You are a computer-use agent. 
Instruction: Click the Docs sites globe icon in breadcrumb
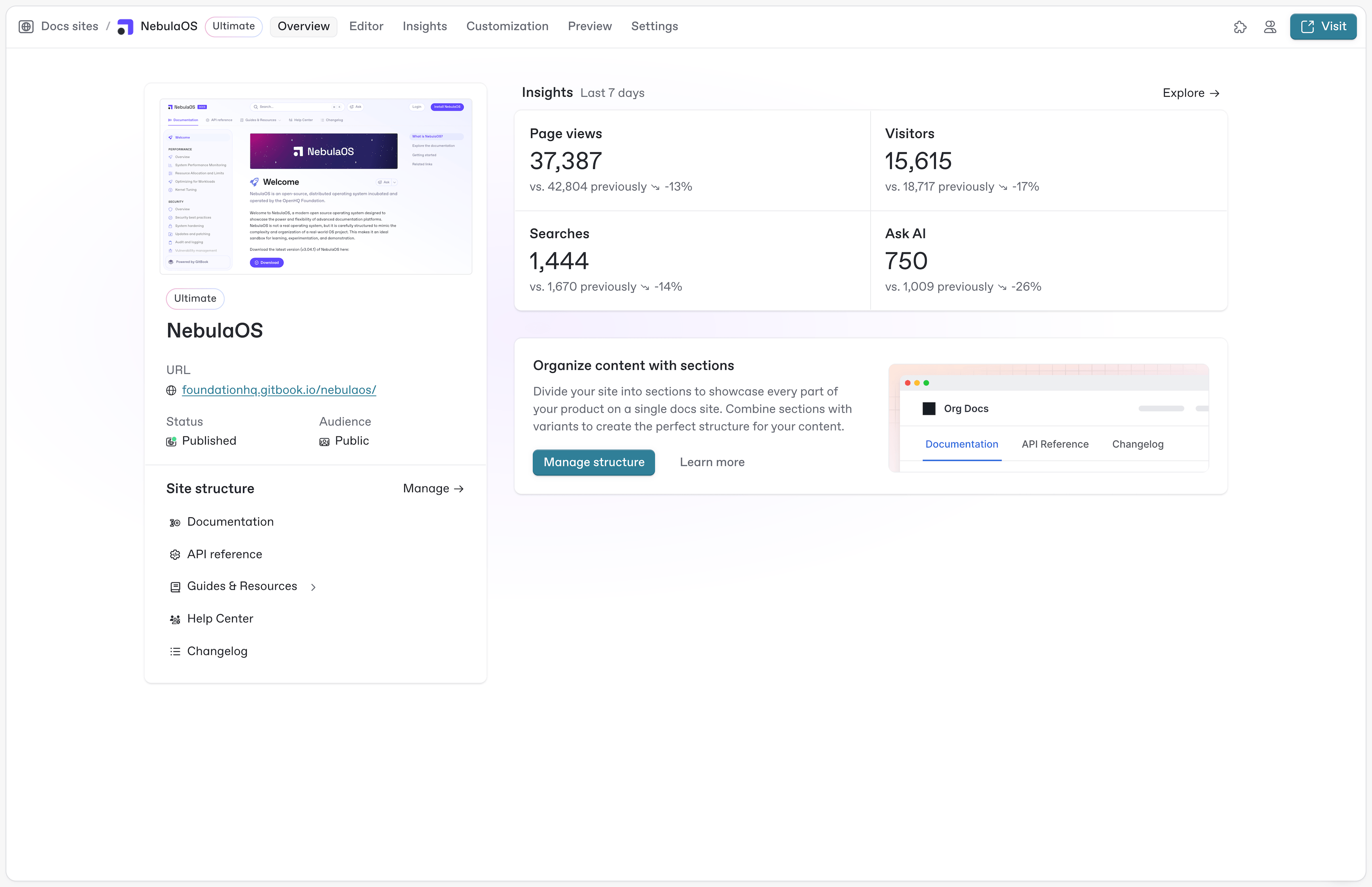(x=26, y=26)
